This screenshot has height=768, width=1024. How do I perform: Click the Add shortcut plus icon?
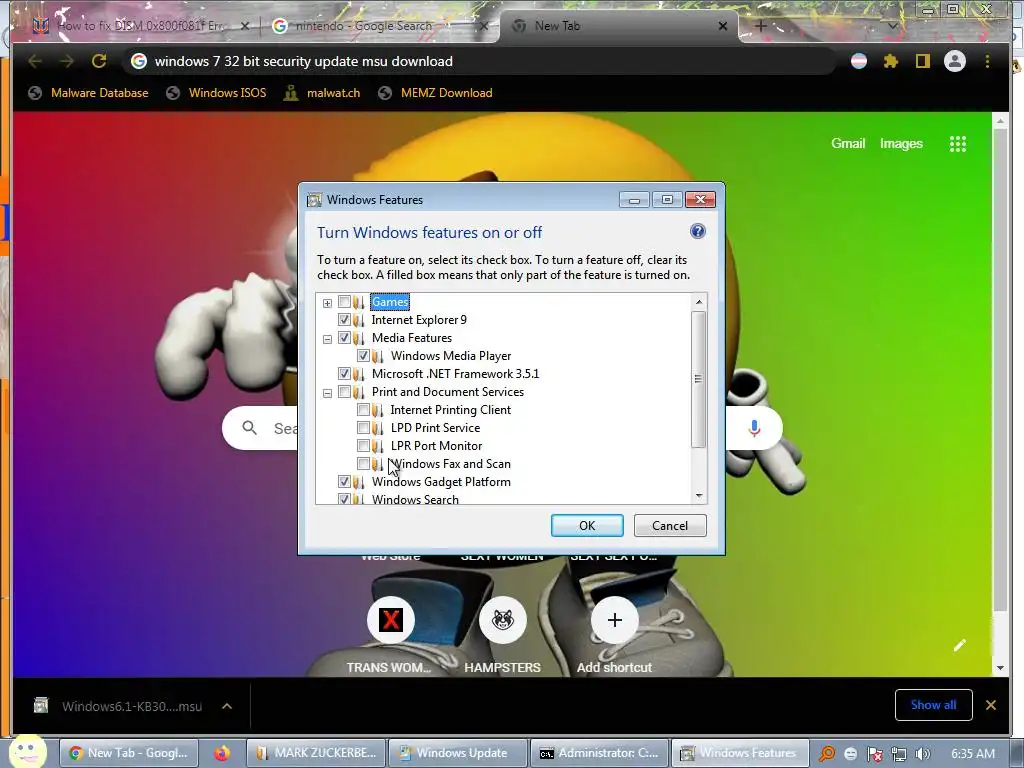(x=614, y=620)
